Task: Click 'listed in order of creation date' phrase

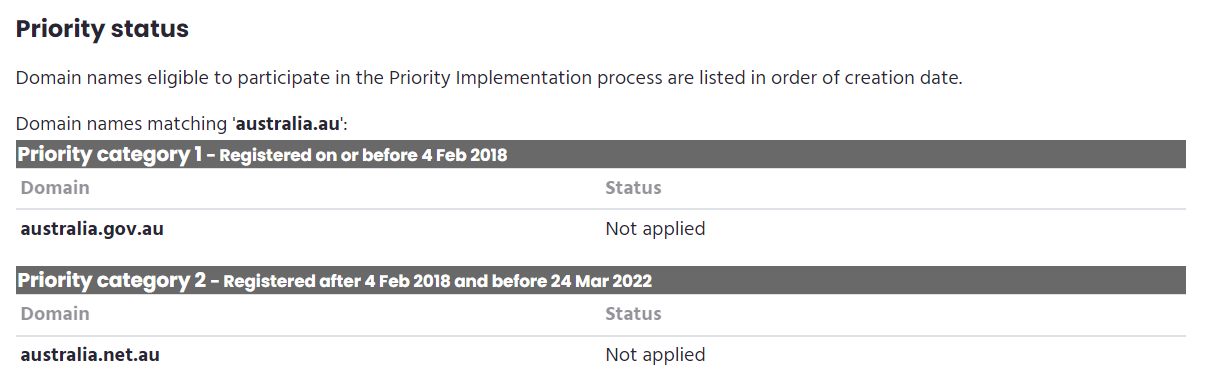Action: (x=830, y=78)
